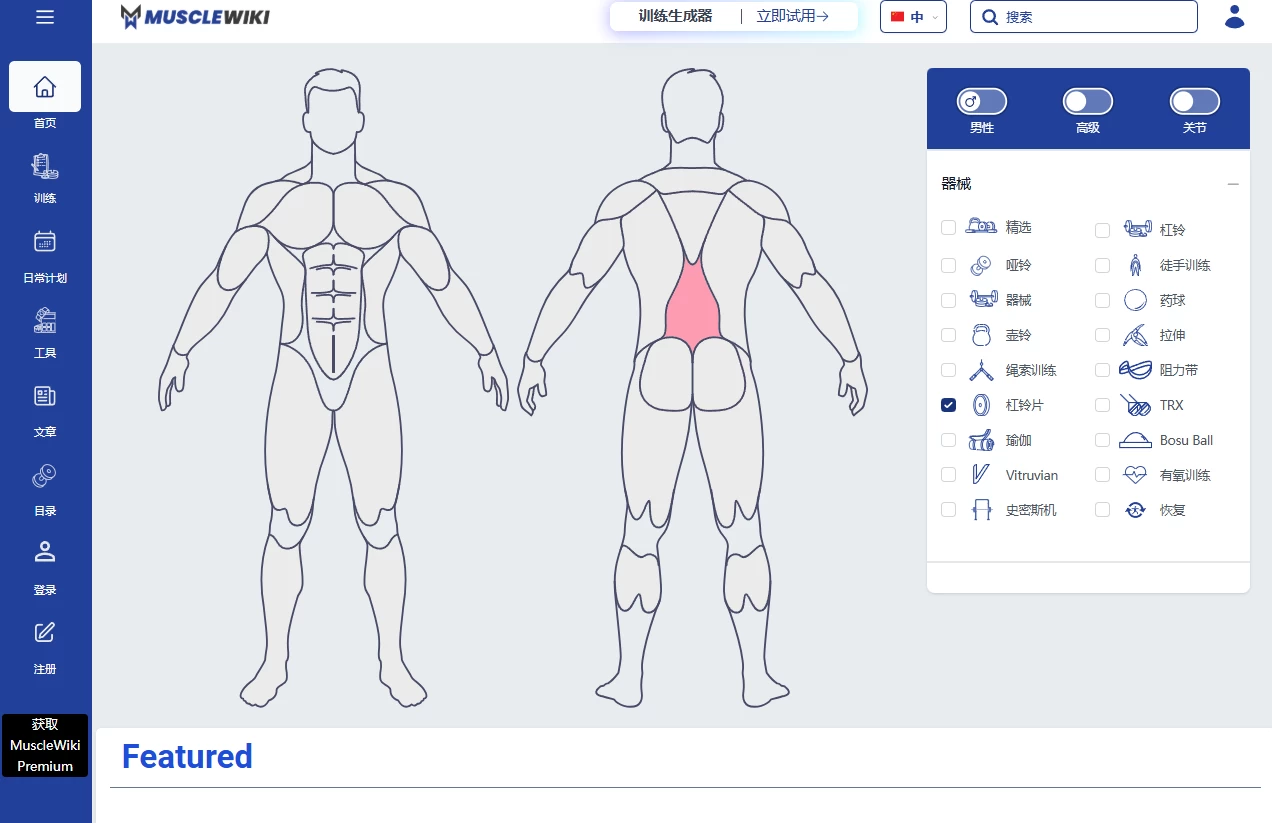
Task: Click the 获取 MuscleWiki Premium button
Action: tap(45, 745)
